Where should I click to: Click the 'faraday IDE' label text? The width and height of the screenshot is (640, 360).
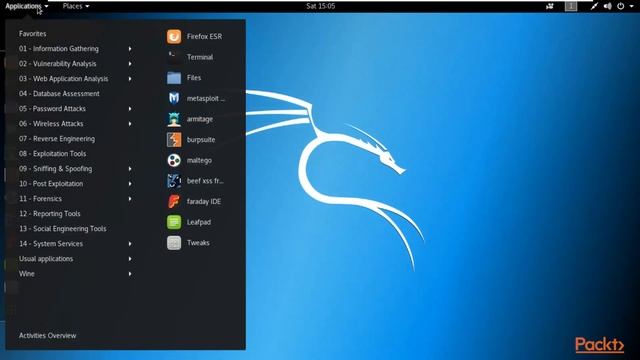(x=204, y=201)
